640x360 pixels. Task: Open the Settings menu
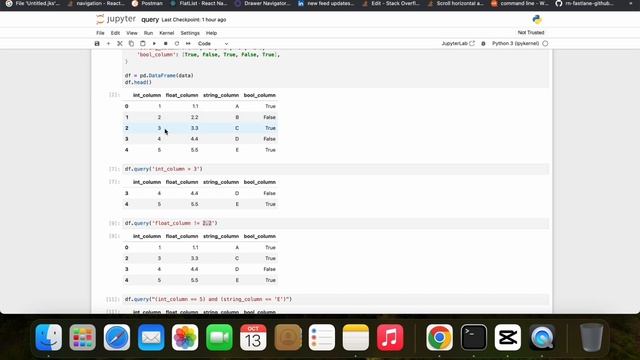pyautogui.click(x=190, y=33)
